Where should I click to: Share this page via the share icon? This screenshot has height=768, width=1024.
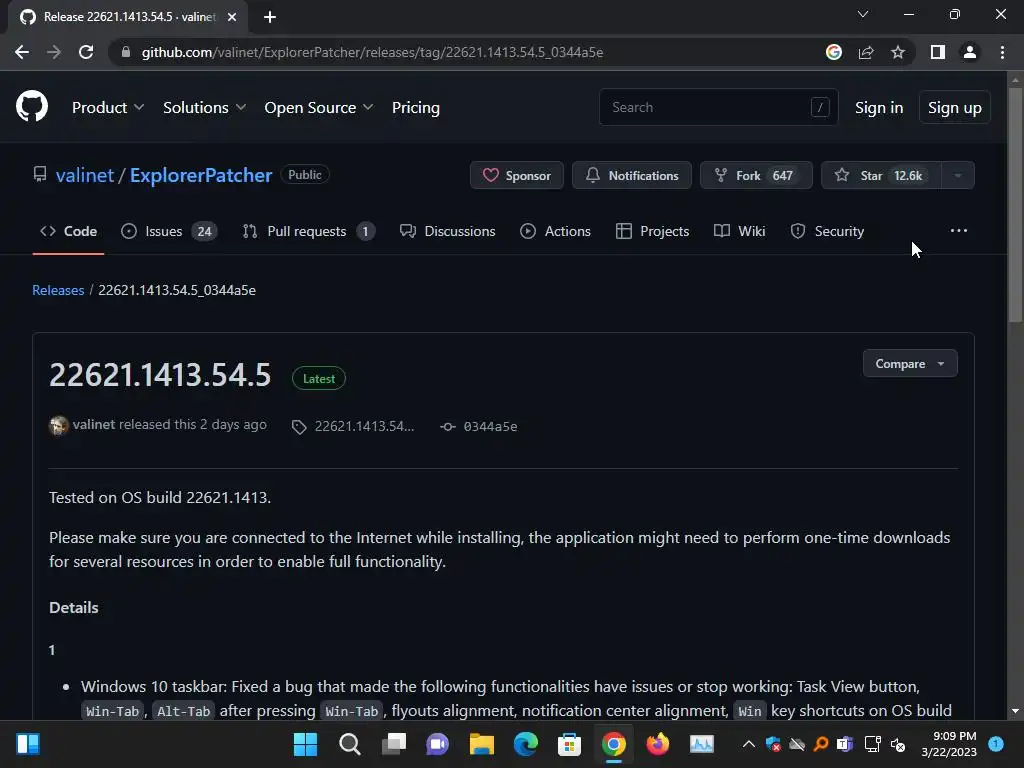[866, 52]
